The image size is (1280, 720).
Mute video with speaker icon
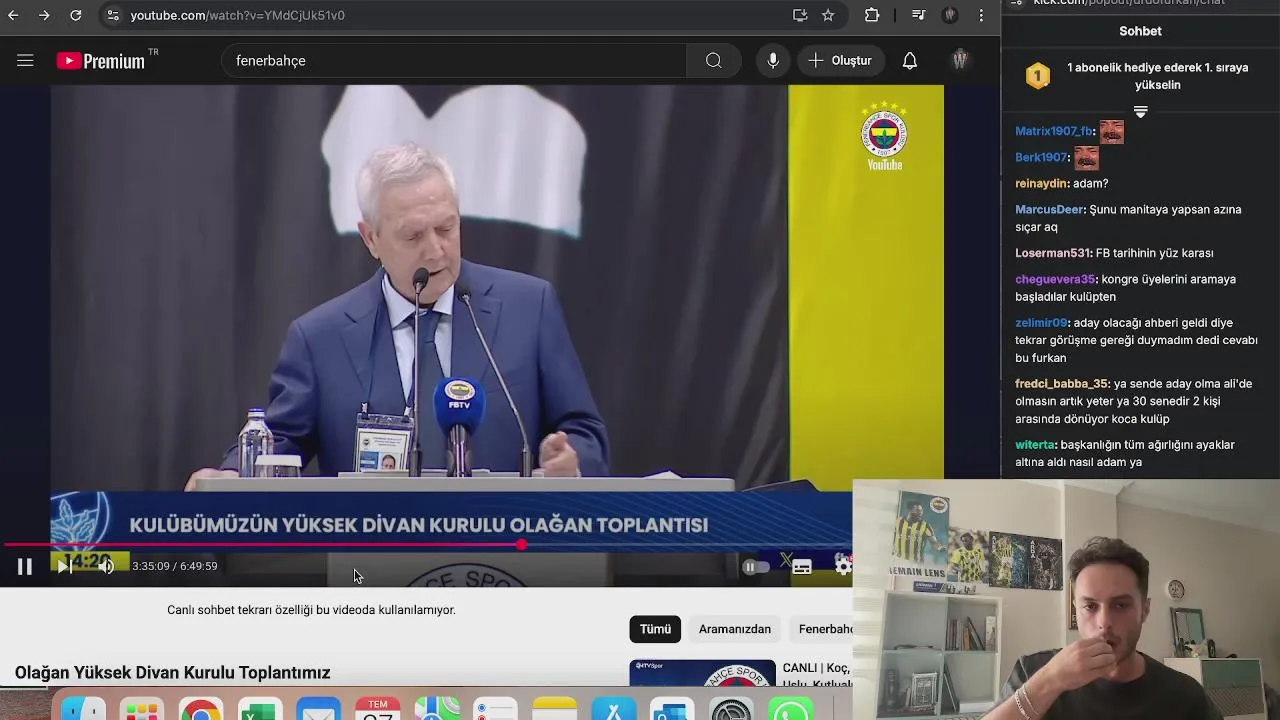(x=105, y=567)
